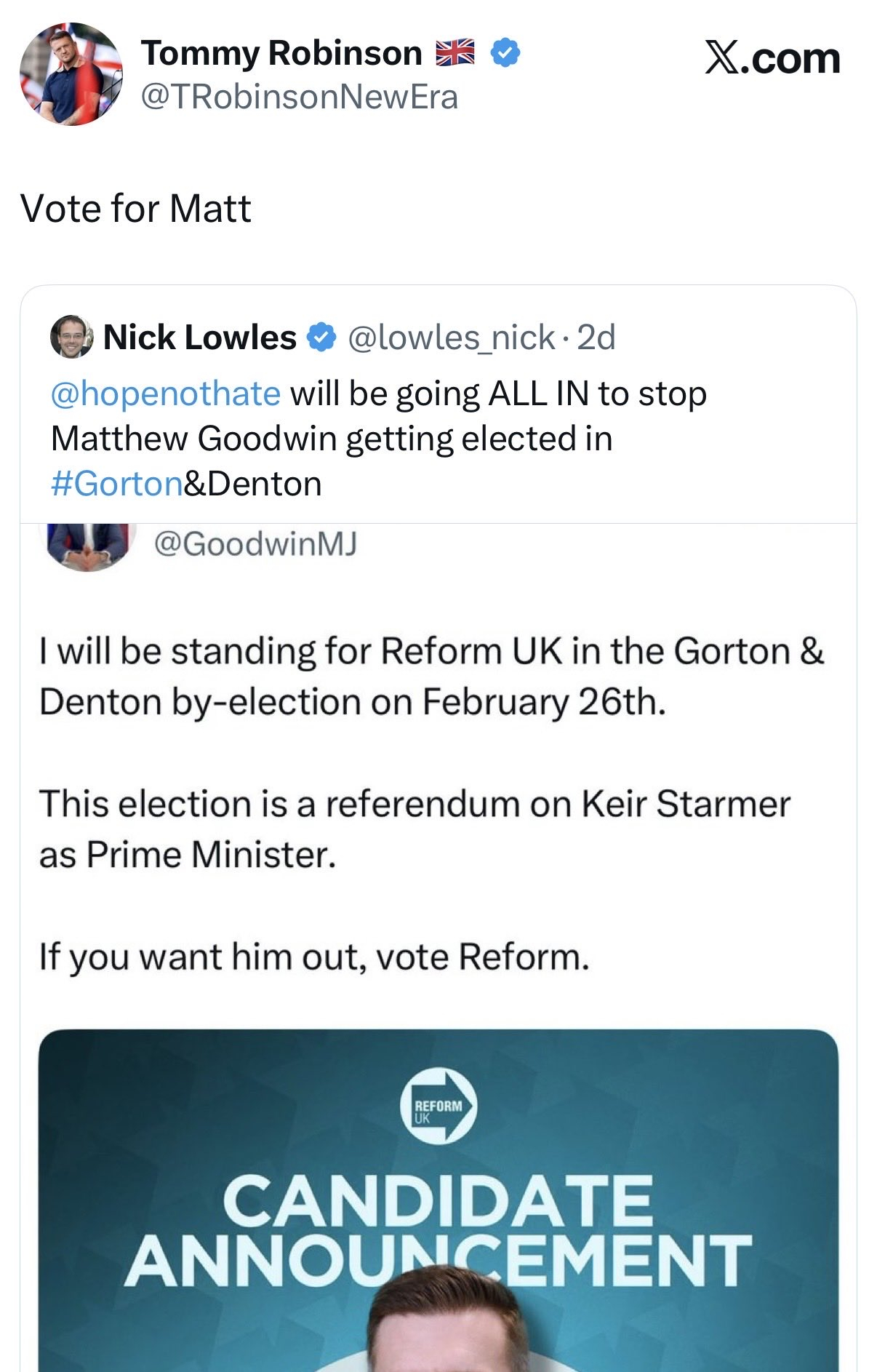Click Tommy Robinson's blue verified badge
The height and width of the screenshot is (1372, 877).
click(x=505, y=53)
